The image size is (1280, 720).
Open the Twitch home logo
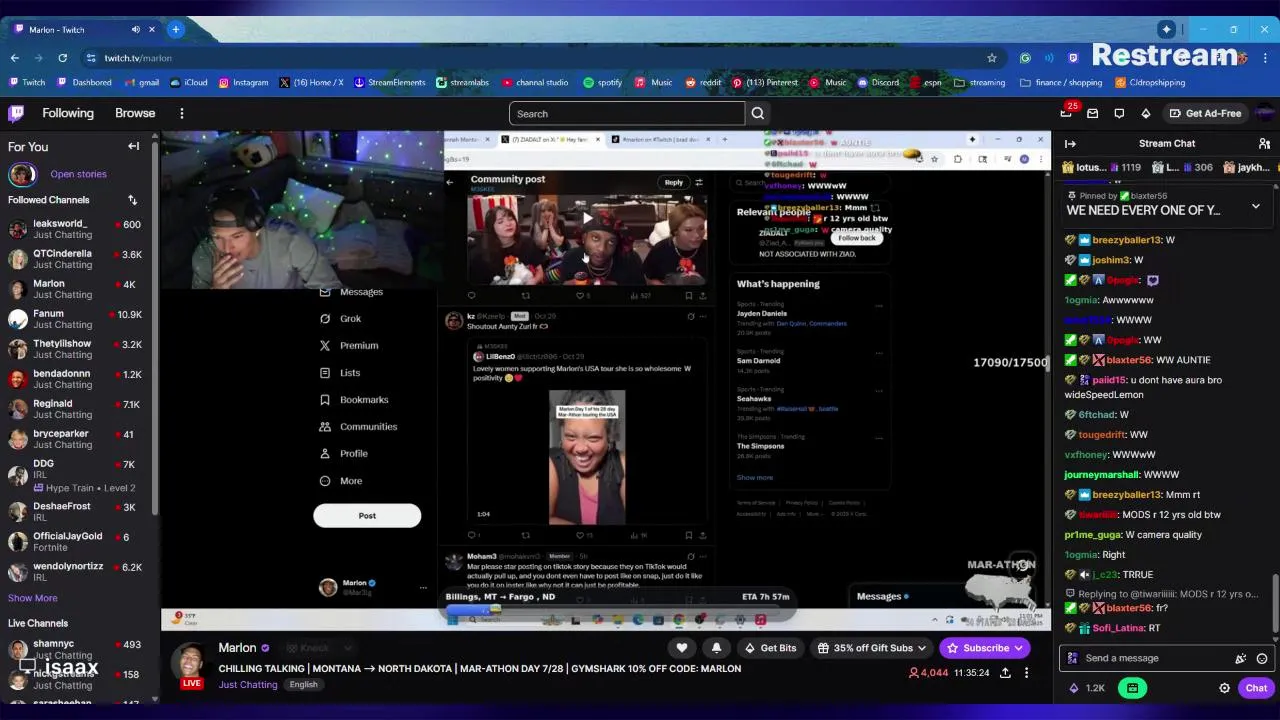coord(16,113)
